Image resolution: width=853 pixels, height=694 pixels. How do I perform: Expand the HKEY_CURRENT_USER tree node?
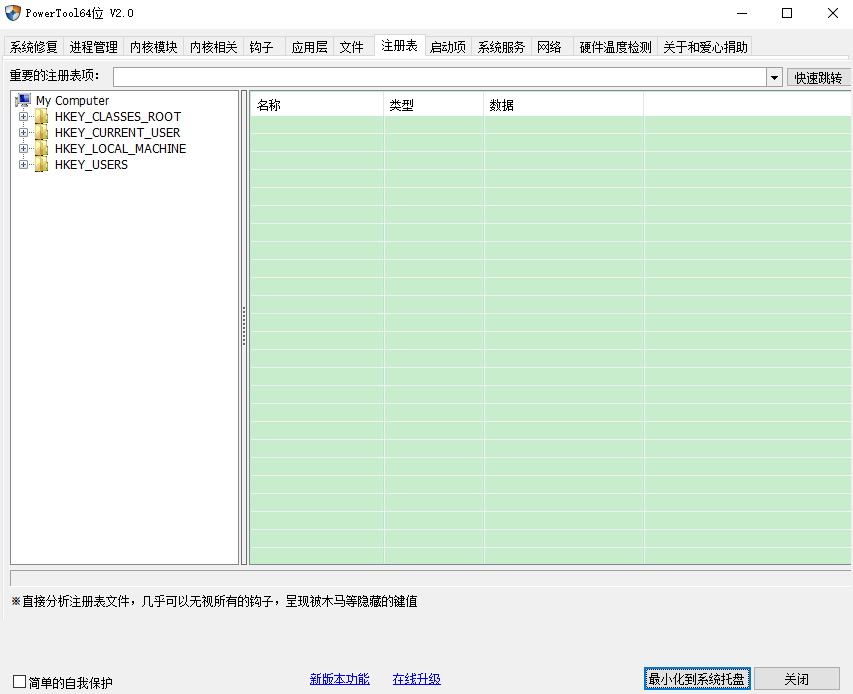point(24,132)
